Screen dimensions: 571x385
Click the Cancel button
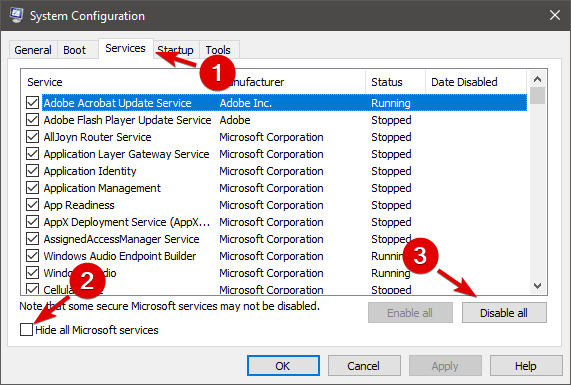(364, 366)
